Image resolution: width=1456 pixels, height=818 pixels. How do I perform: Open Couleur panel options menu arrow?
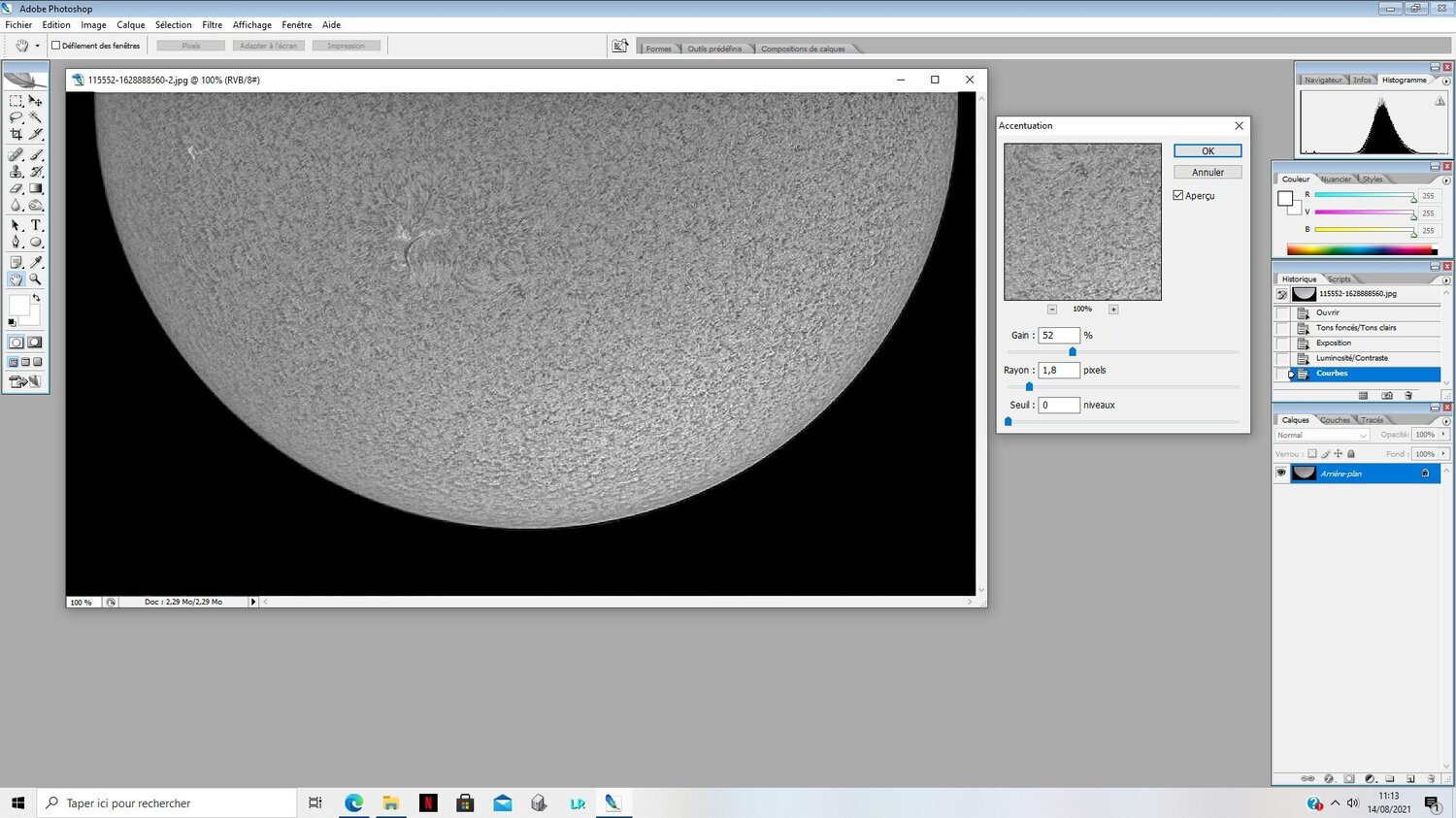[1446, 180]
